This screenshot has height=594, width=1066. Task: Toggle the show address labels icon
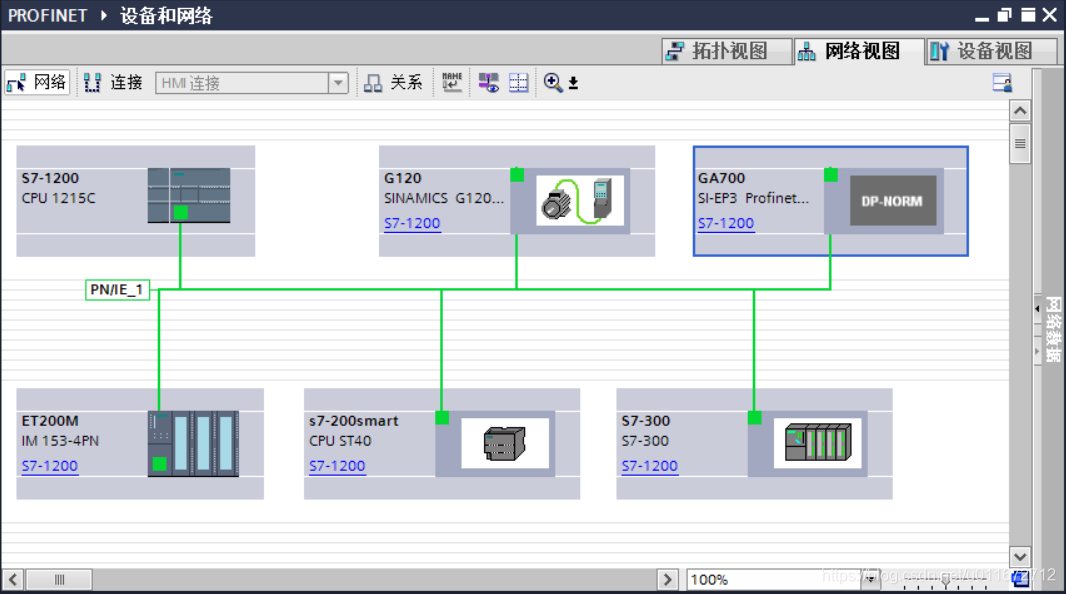488,82
